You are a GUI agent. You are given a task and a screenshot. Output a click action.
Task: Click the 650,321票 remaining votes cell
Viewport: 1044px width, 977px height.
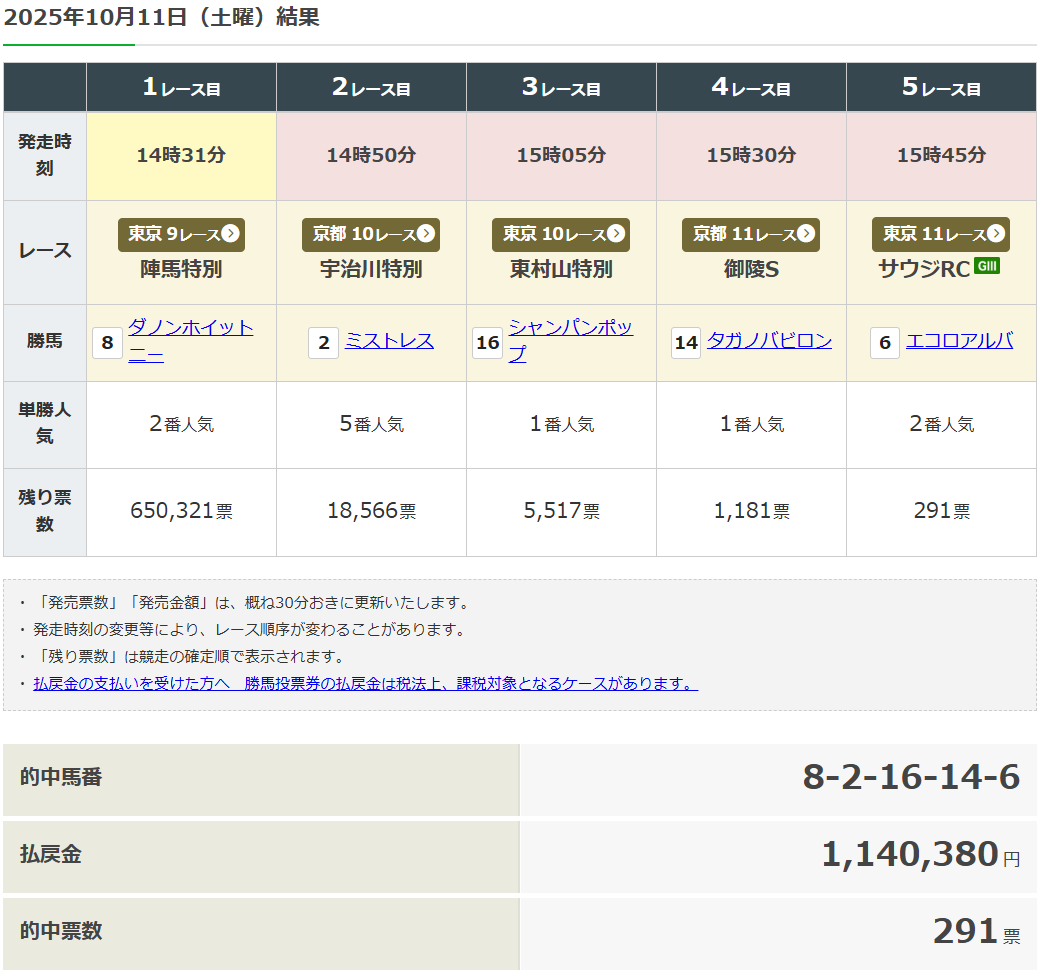[181, 512]
